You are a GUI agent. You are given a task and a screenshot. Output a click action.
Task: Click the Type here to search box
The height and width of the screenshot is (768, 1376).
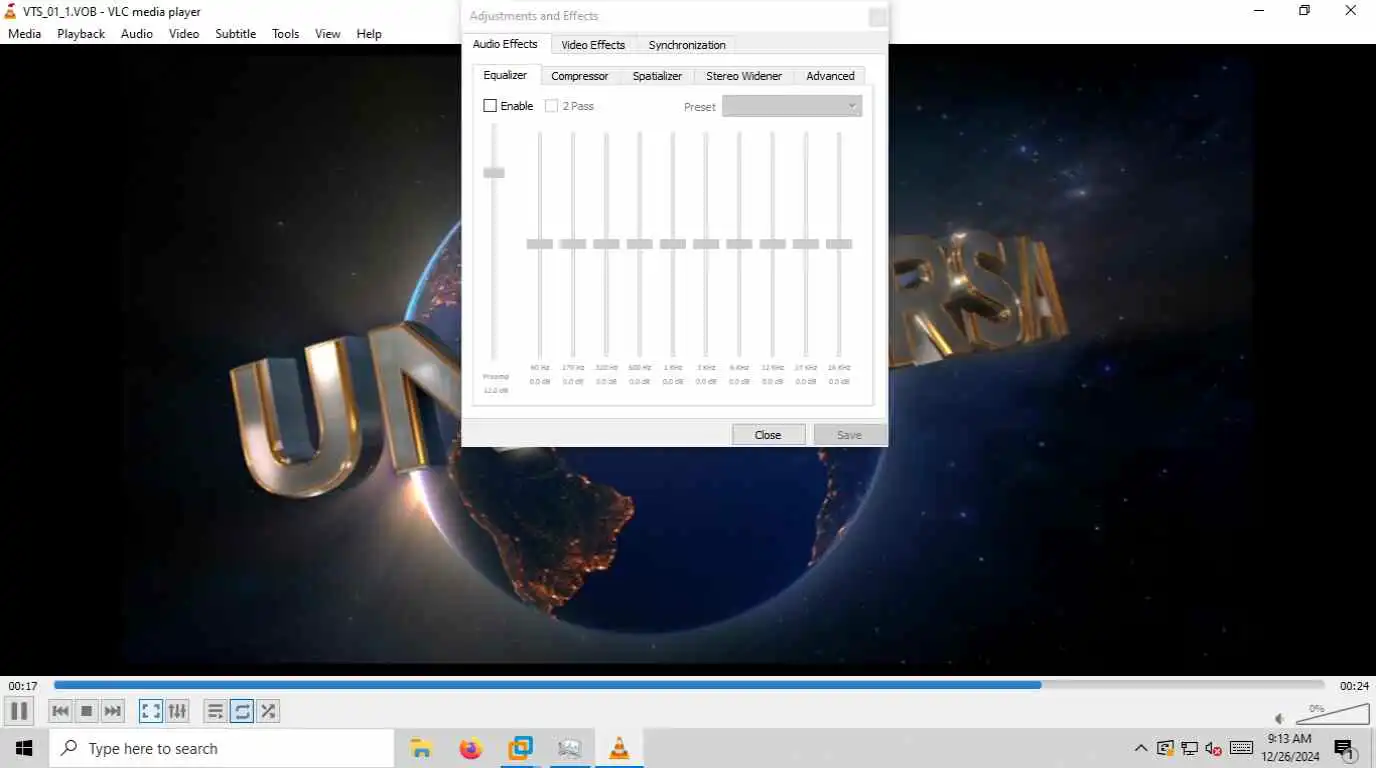(222, 748)
